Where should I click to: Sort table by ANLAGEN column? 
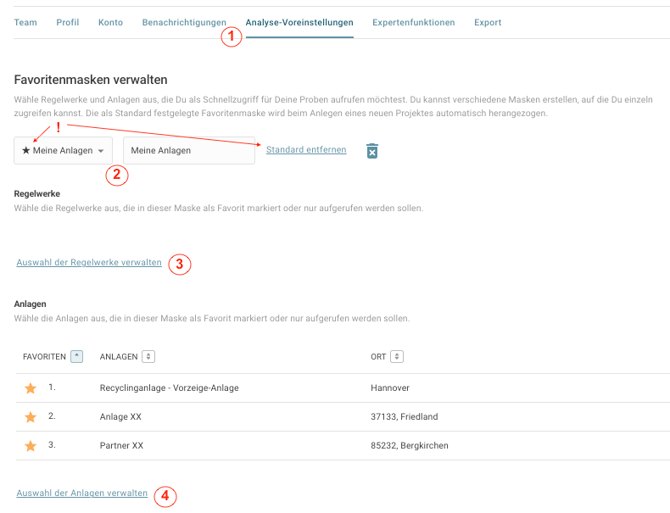pyautogui.click(x=148, y=356)
